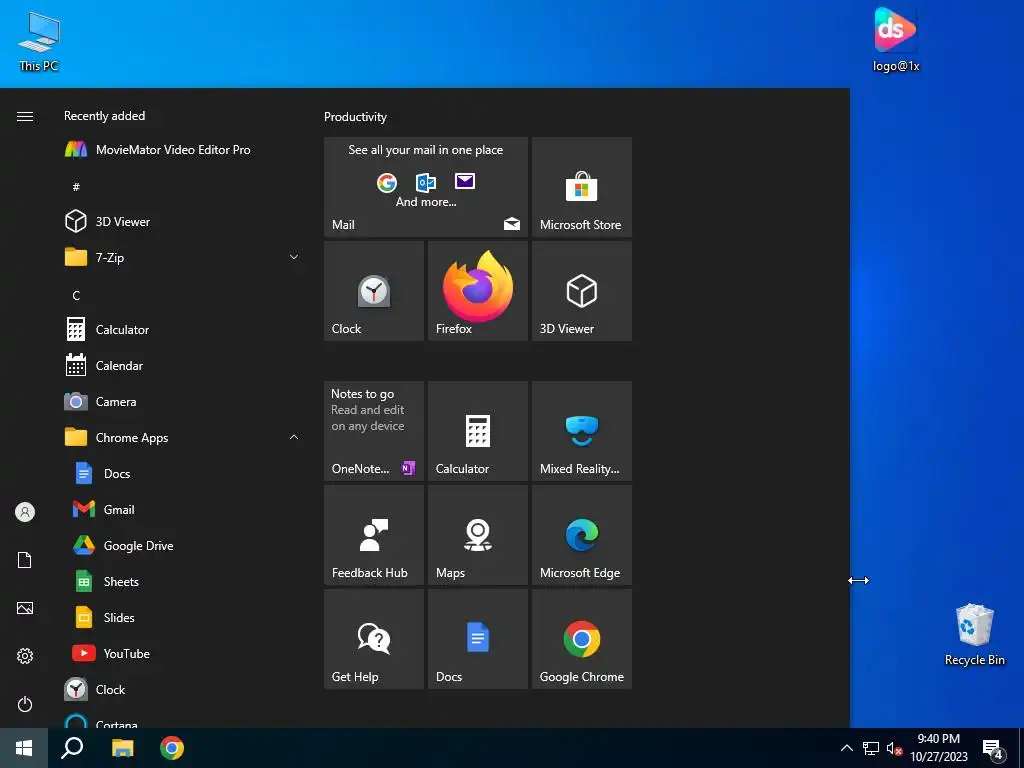This screenshot has width=1024, height=768.
Task: Select the Recycle Bin desktop icon
Action: click(x=974, y=634)
